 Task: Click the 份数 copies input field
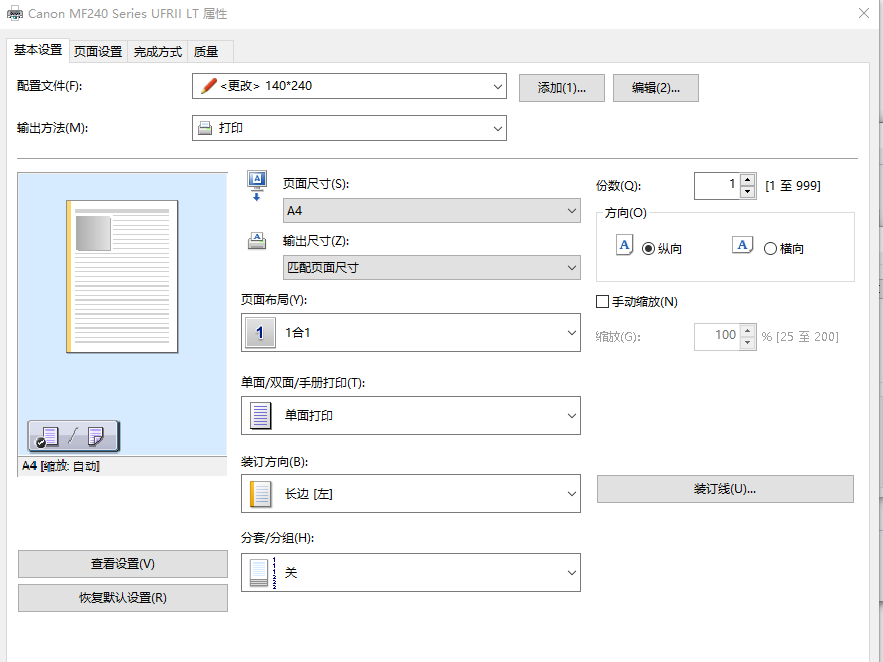(717, 186)
